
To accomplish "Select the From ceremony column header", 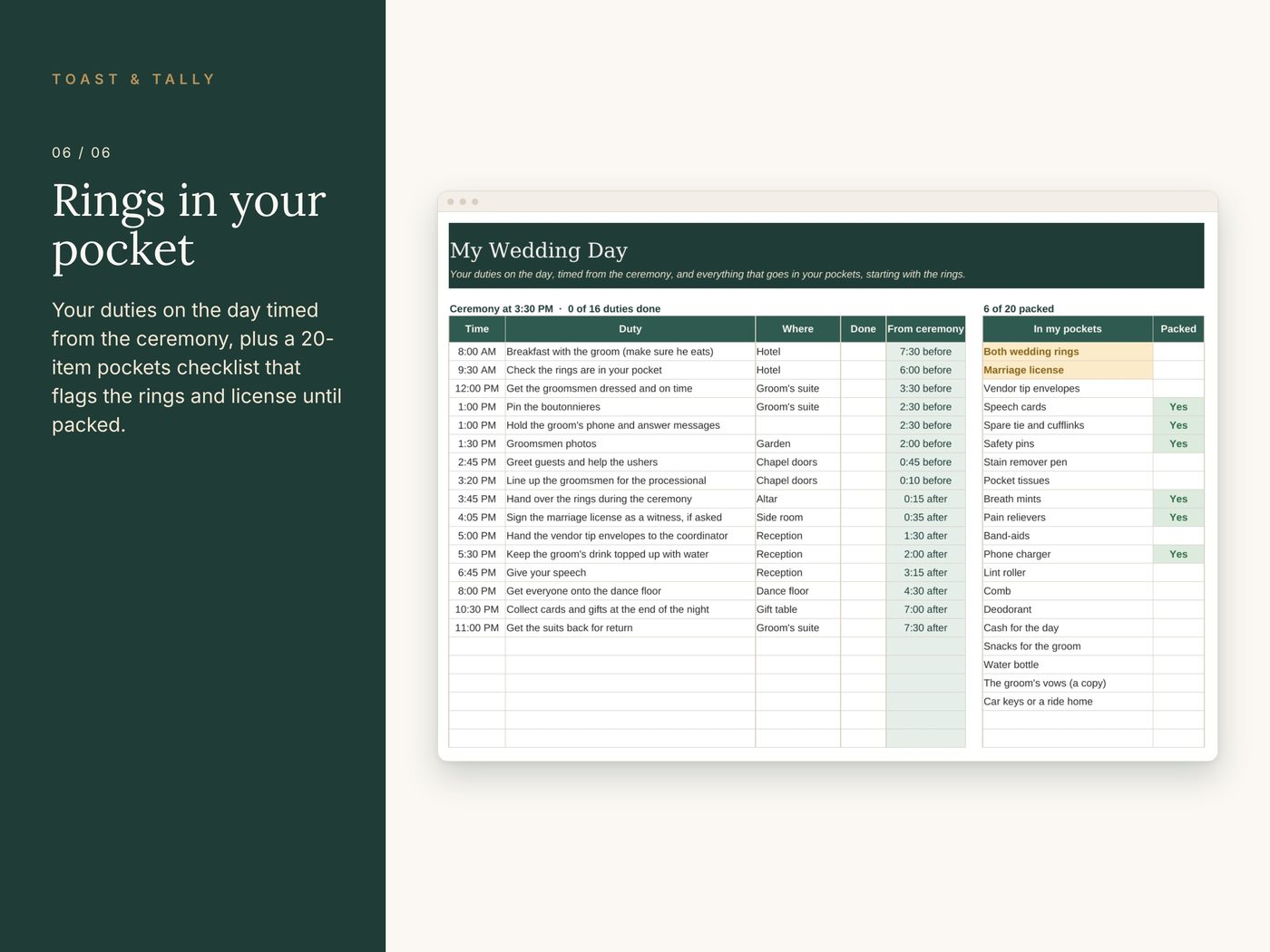I will (x=925, y=329).
